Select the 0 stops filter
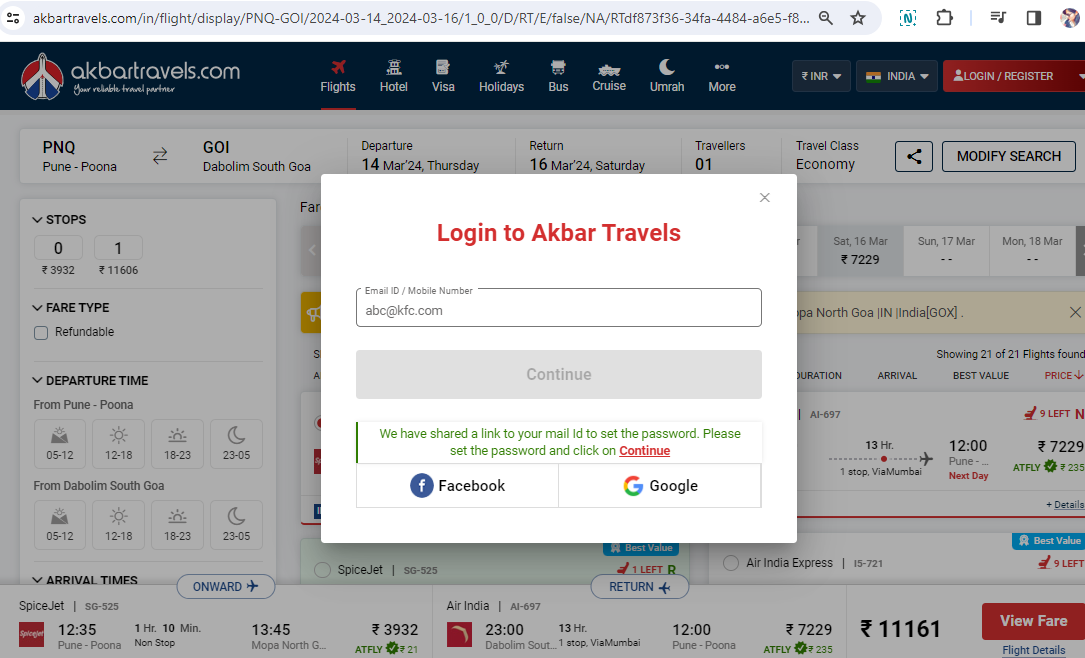Screen dimensions: 1085x658 (58, 248)
